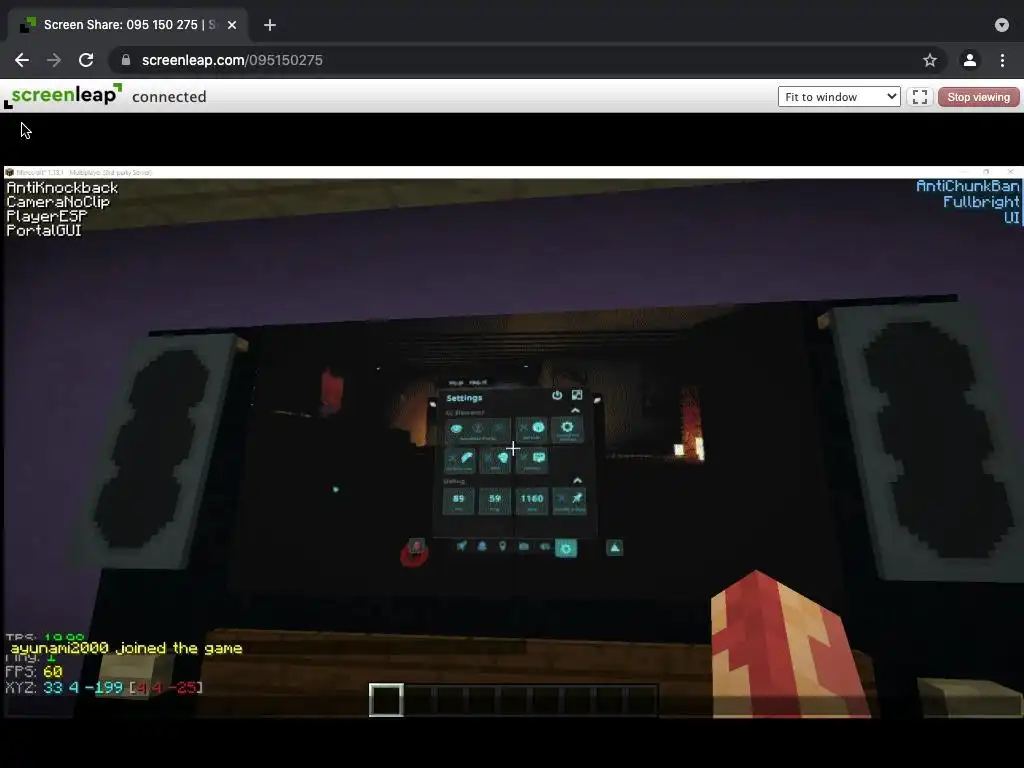1024x768 pixels.
Task: Click the AntiKnockback module text
Action: point(62,188)
